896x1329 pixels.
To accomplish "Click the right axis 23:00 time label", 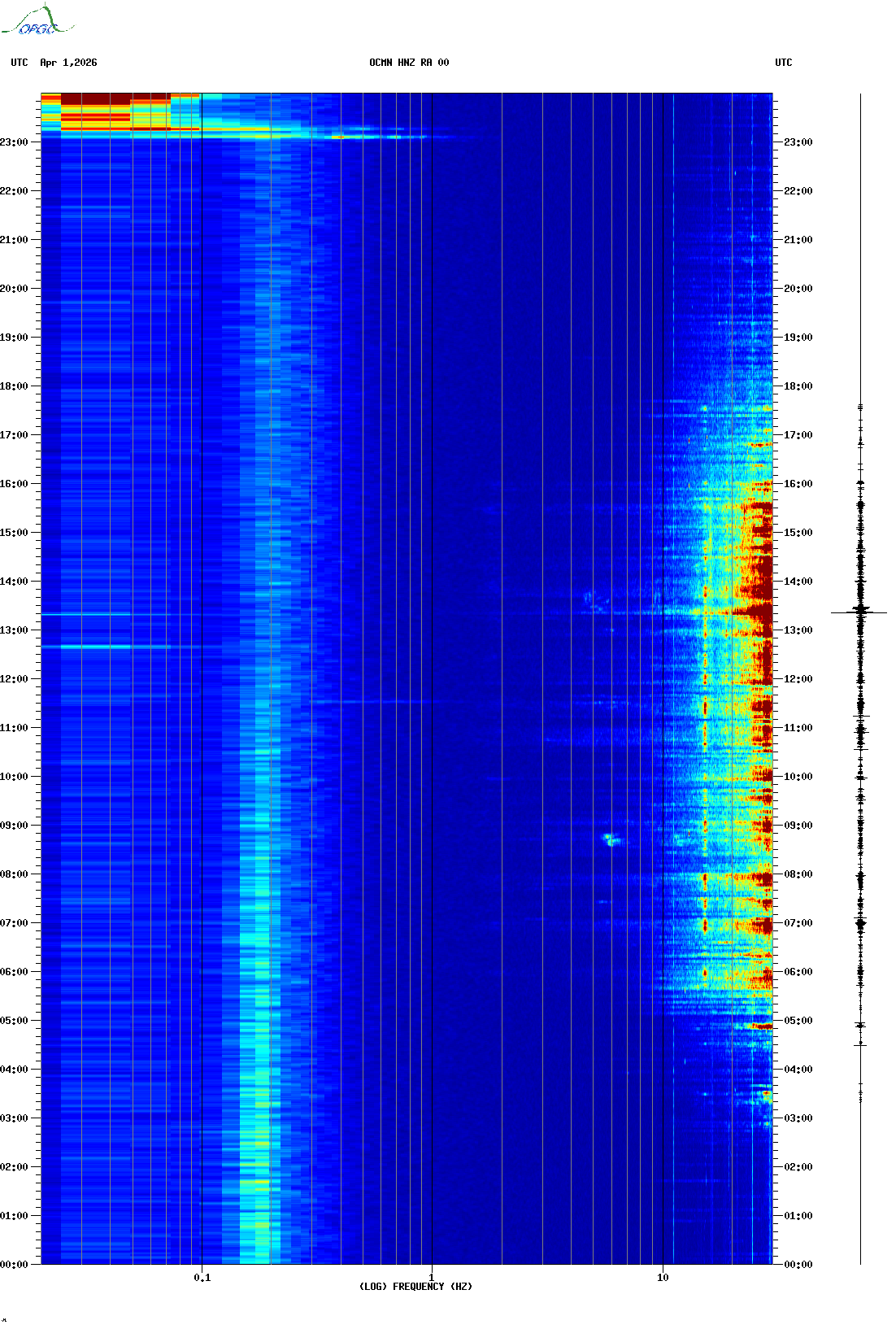I will click(798, 142).
